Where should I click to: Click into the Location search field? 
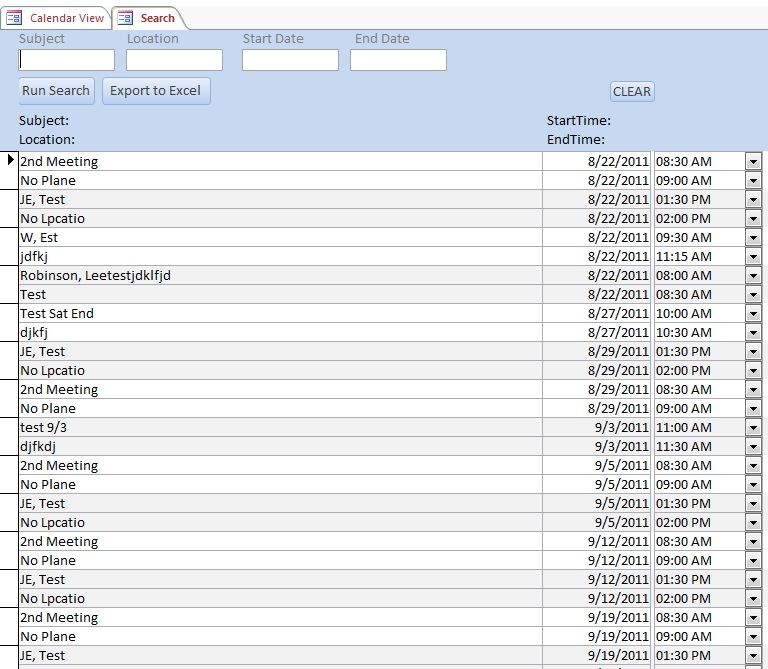click(174, 60)
